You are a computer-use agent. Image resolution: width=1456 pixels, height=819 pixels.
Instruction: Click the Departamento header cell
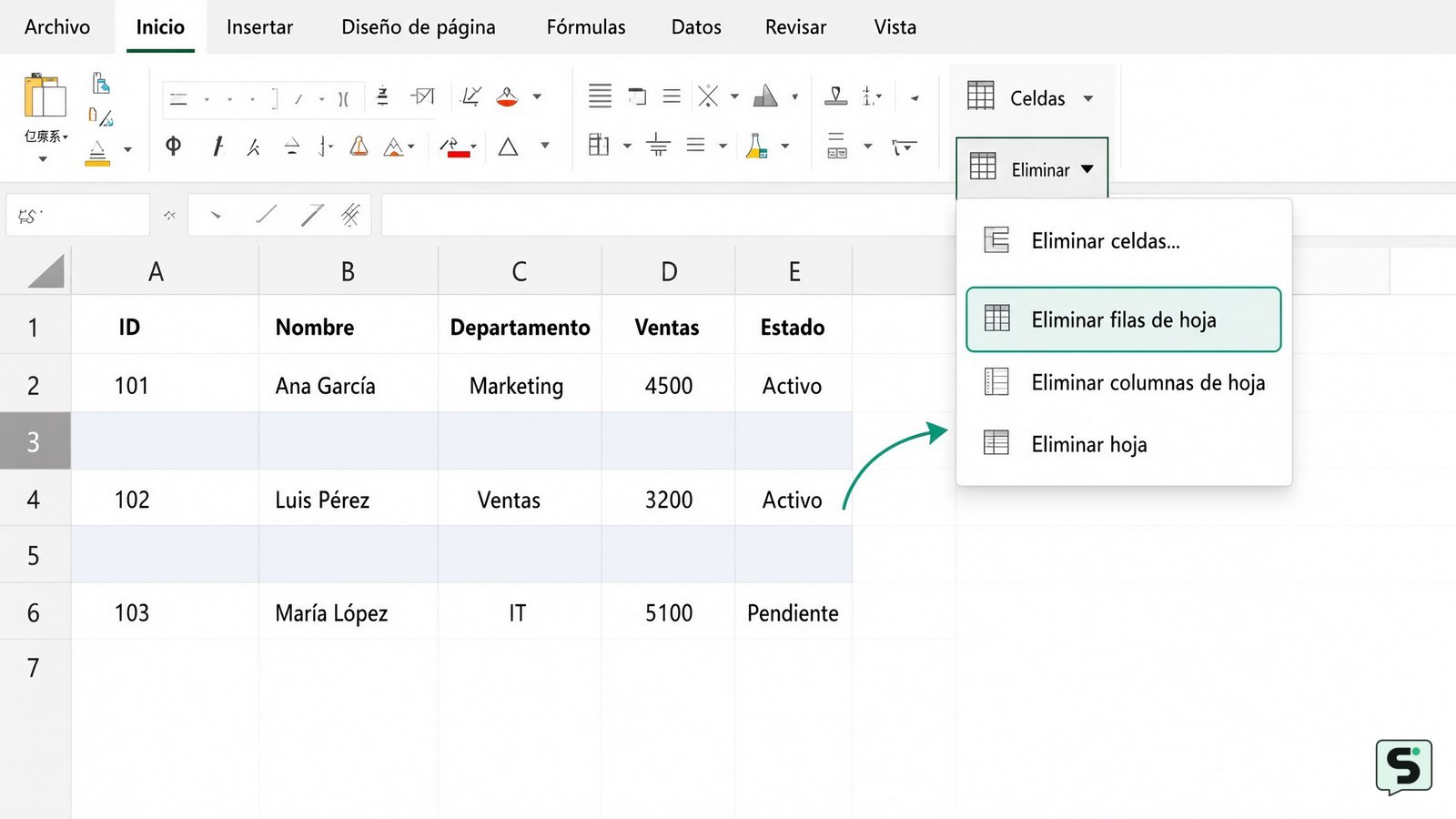520,327
